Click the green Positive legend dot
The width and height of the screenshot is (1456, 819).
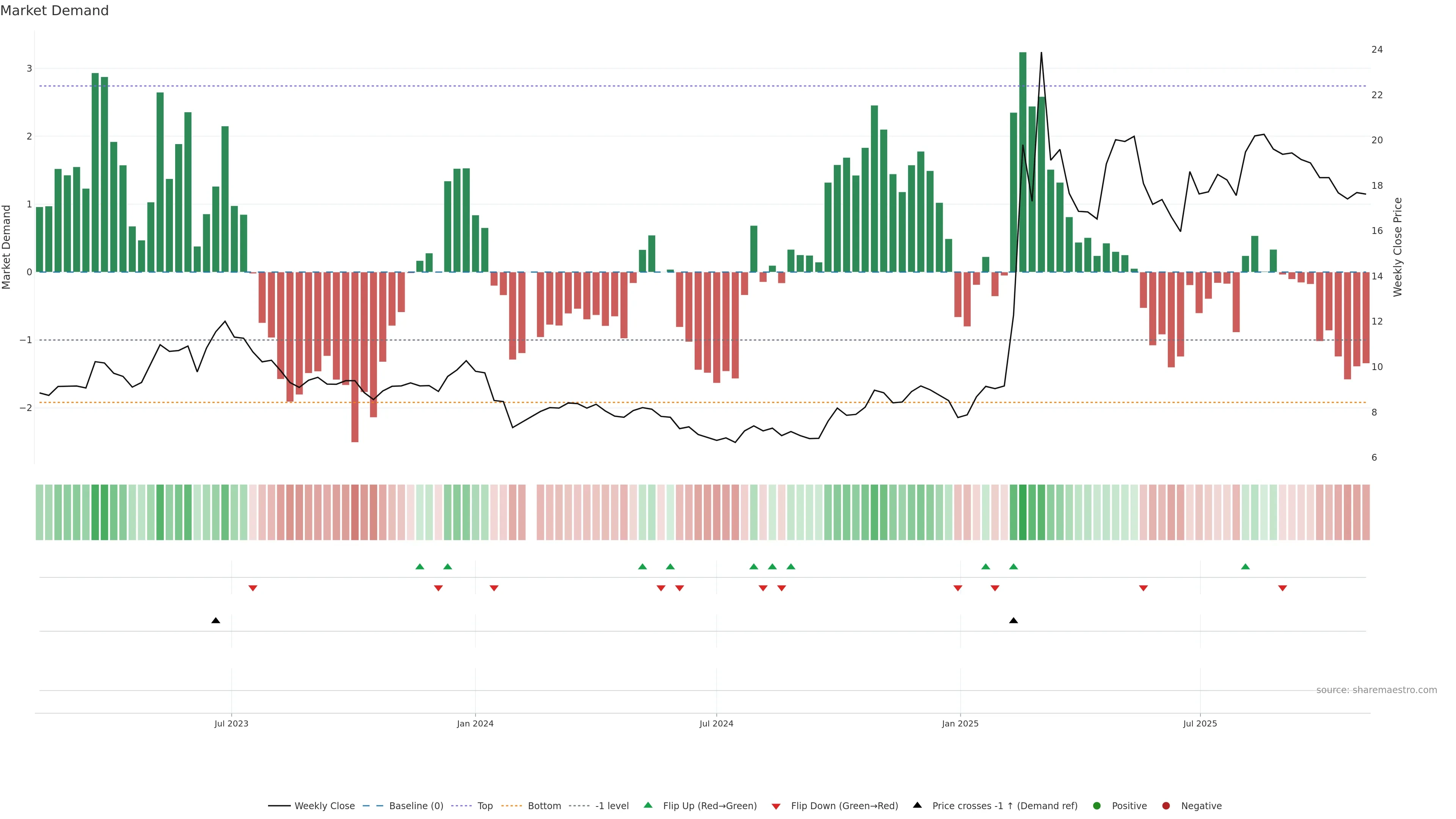click(x=1097, y=806)
